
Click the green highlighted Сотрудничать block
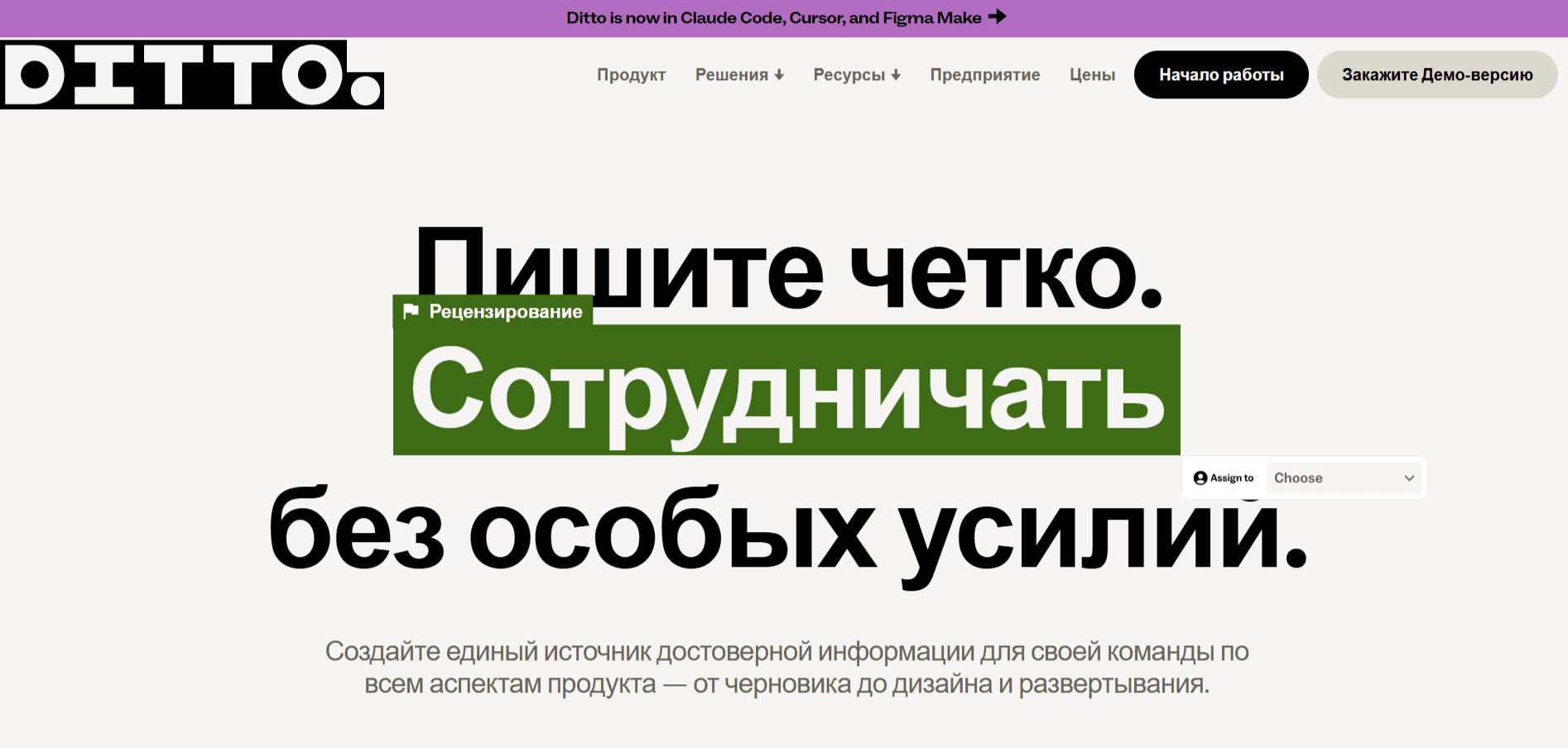[786, 390]
